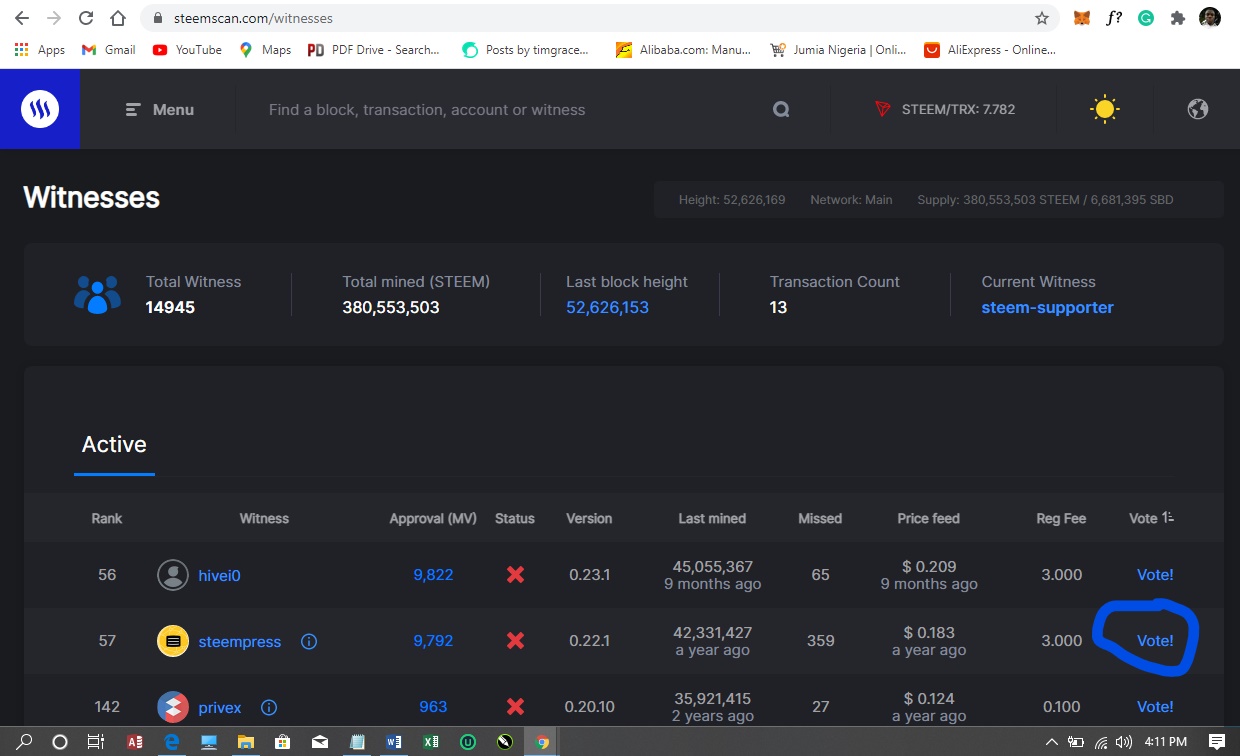Open last block height 52,626,153
1240x756 pixels.
pyautogui.click(x=607, y=307)
